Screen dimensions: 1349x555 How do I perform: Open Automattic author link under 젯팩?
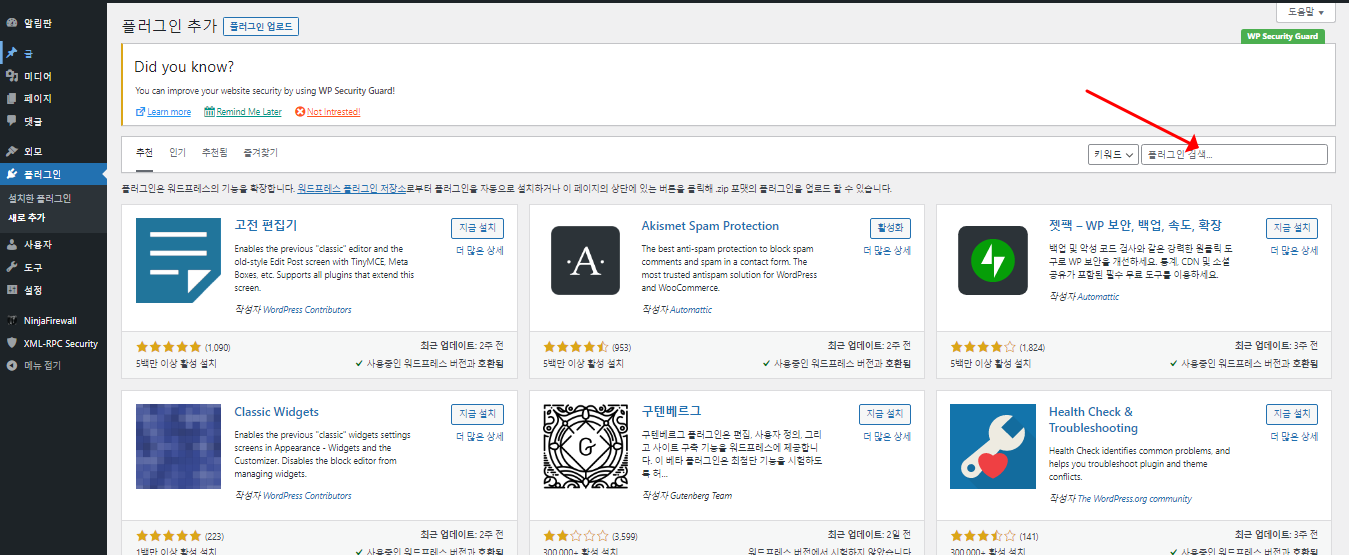pyautogui.click(x=1097, y=297)
